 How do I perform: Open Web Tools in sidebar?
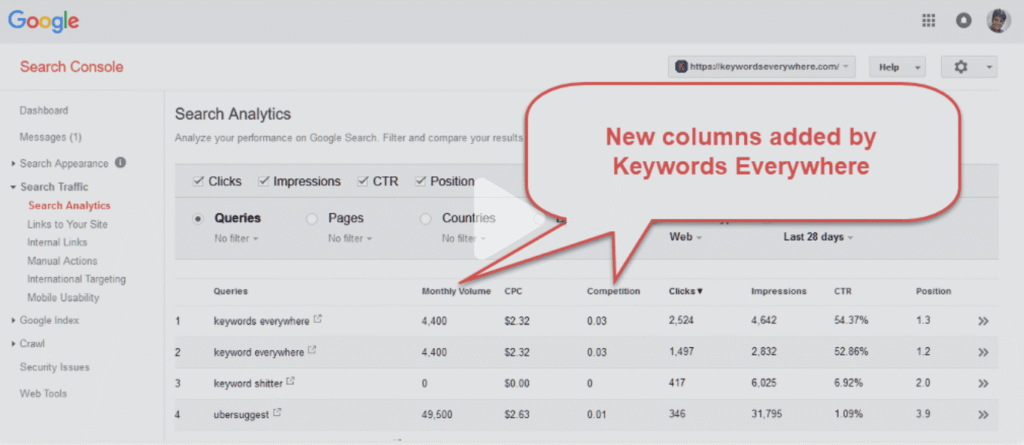tap(43, 393)
